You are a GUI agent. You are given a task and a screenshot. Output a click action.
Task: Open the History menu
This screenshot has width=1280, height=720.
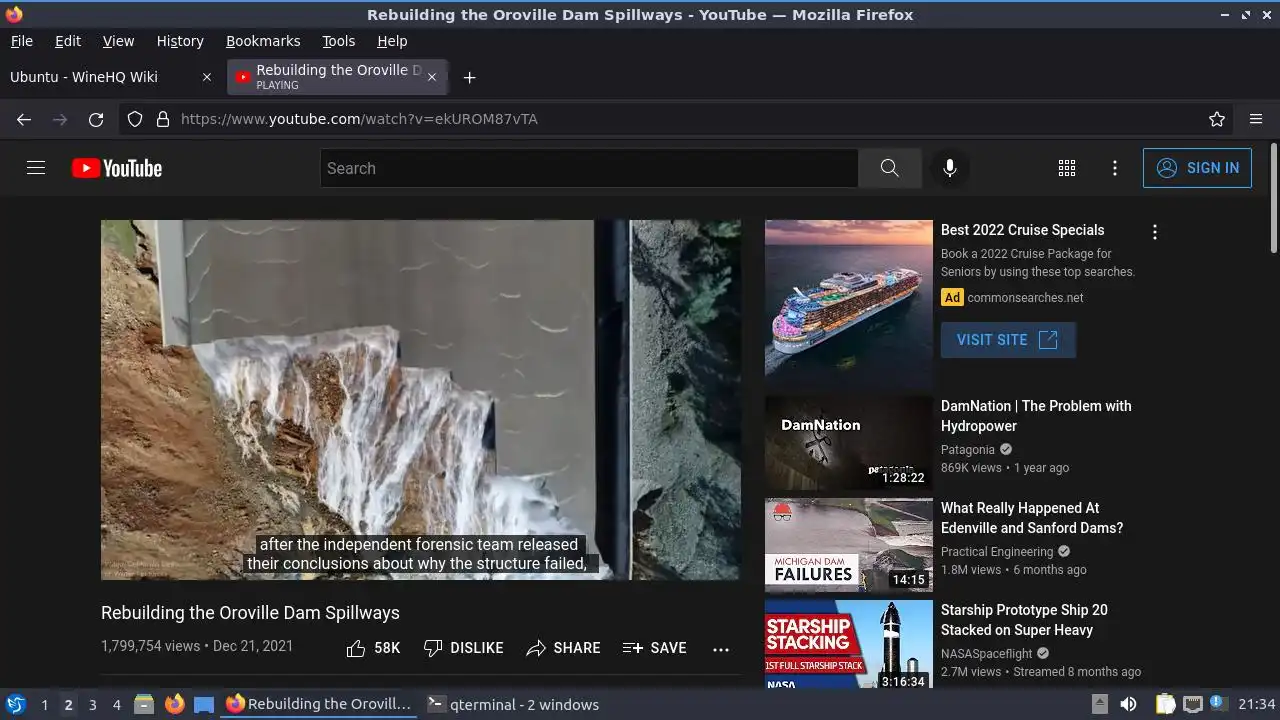point(180,41)
